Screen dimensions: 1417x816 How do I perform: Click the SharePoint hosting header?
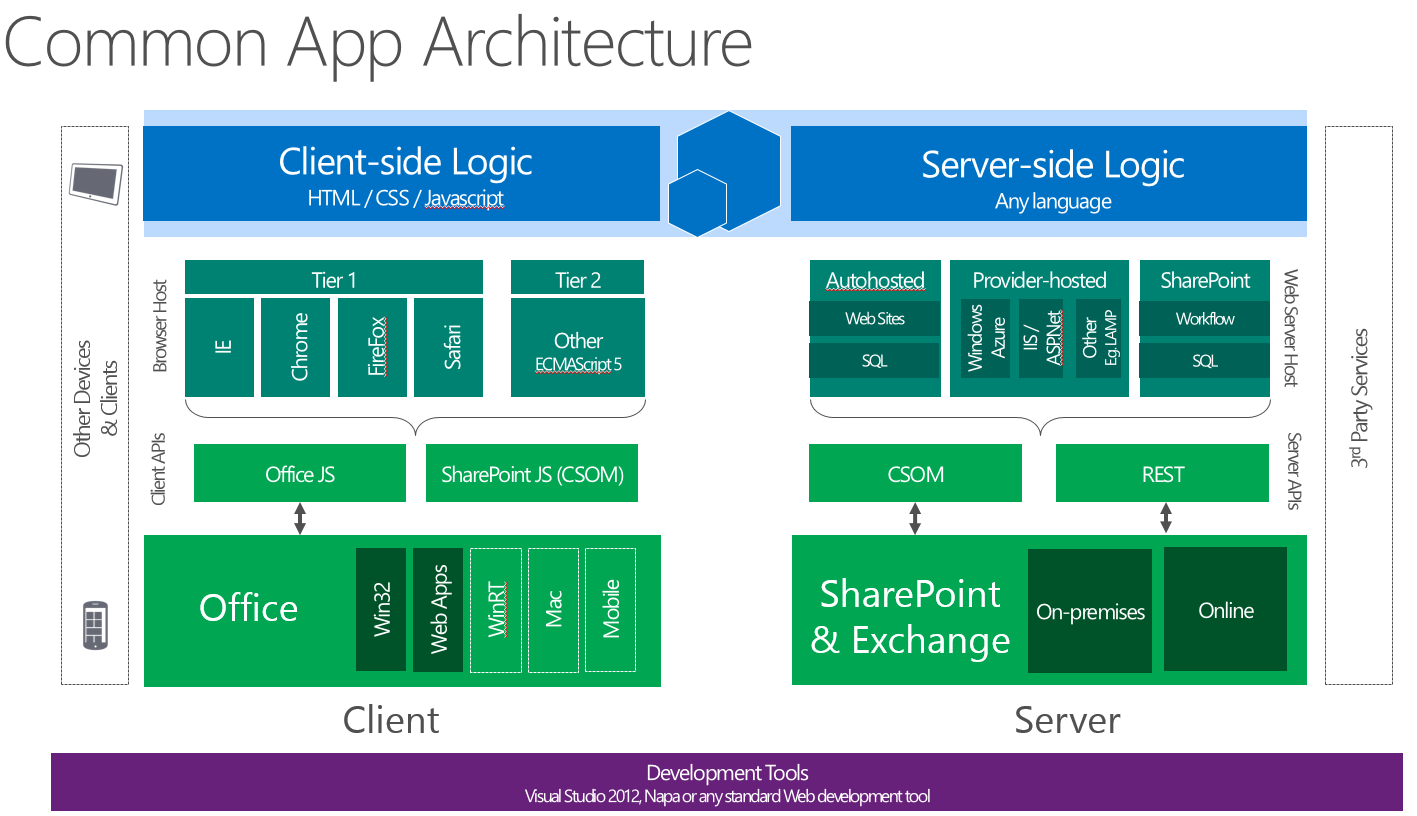tap(1205, 280)
